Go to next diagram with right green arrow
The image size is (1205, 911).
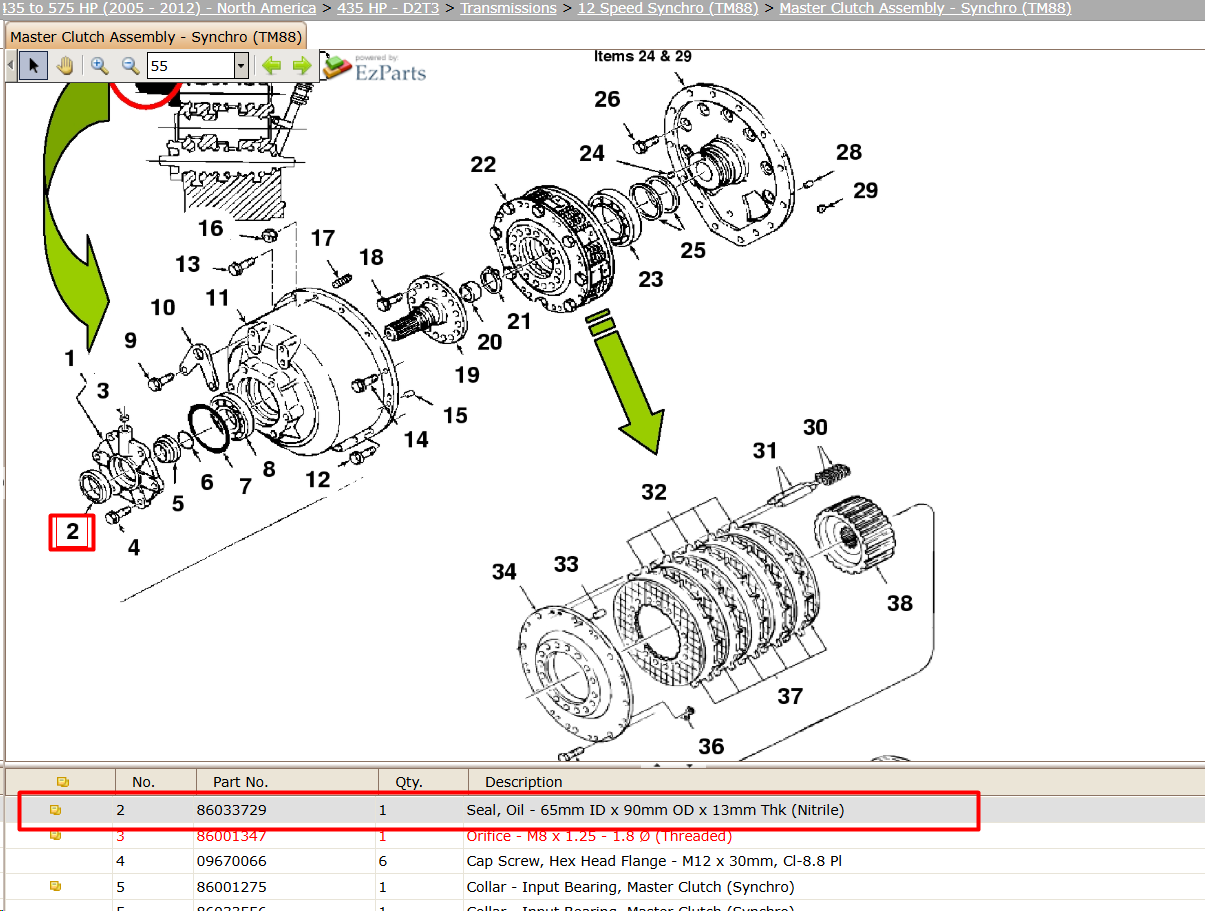point(302,67)
